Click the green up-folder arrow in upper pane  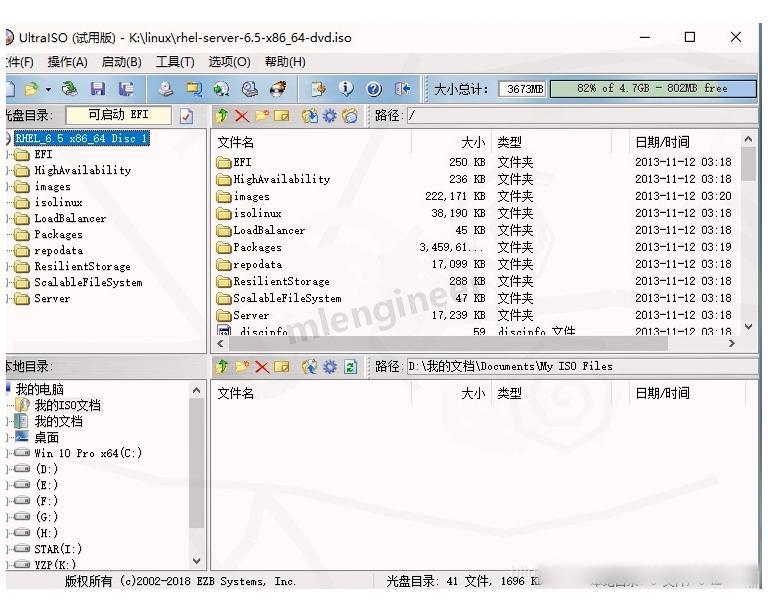coord(222,116)
